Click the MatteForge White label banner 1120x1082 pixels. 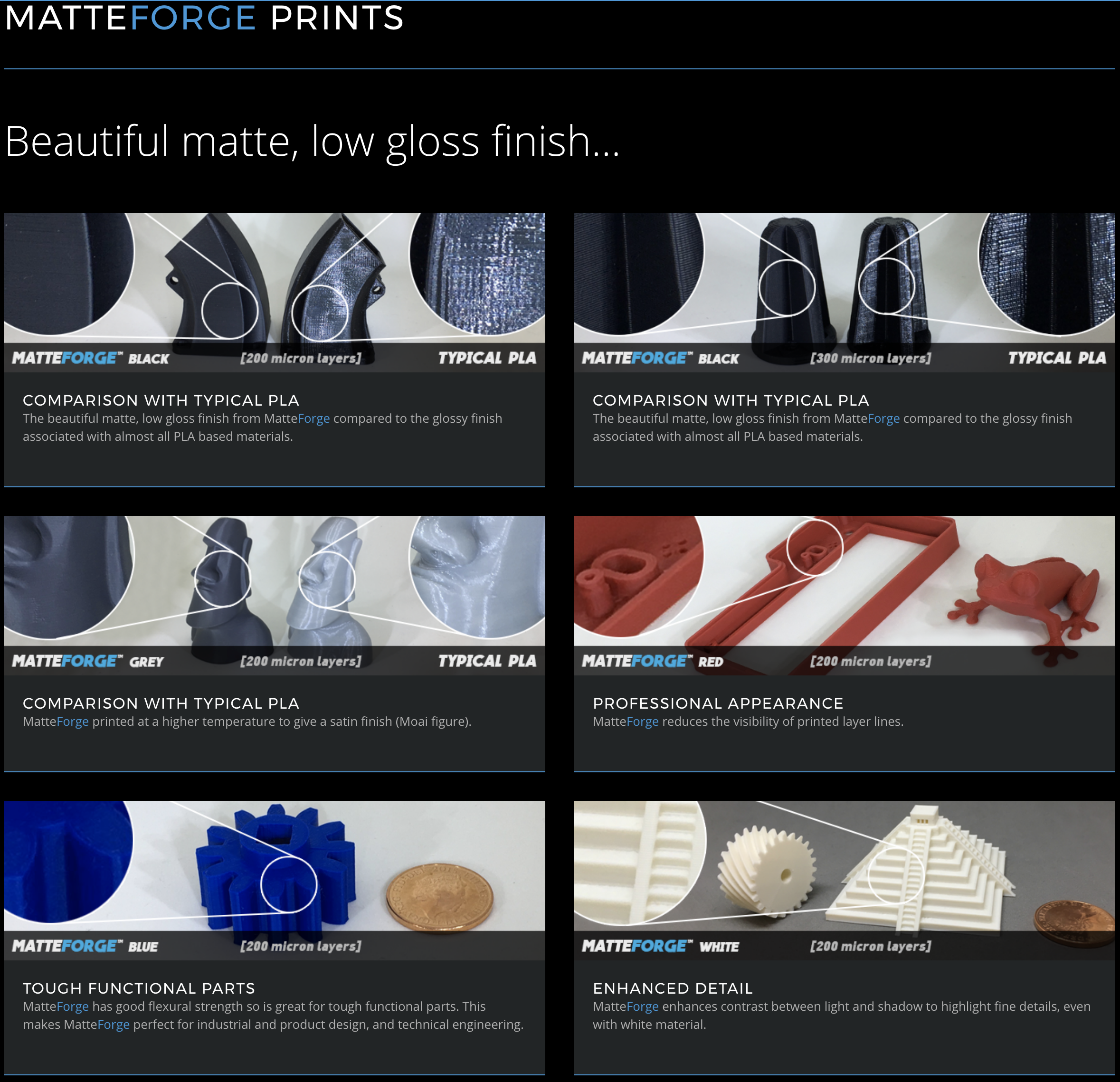(660, 946)
